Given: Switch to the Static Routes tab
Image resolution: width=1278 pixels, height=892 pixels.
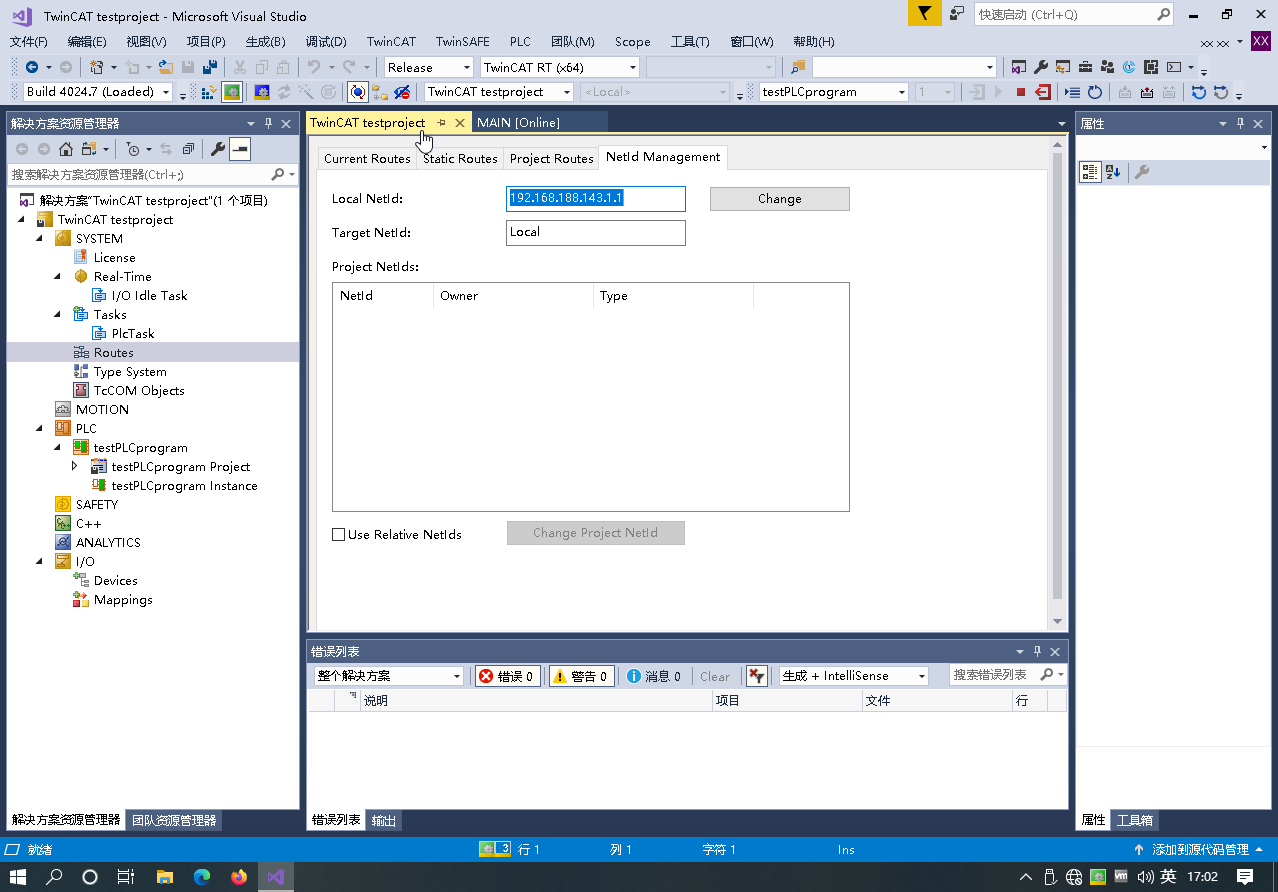Looking at the screenshot, I should pyautogui.click(x=460, y=158).
